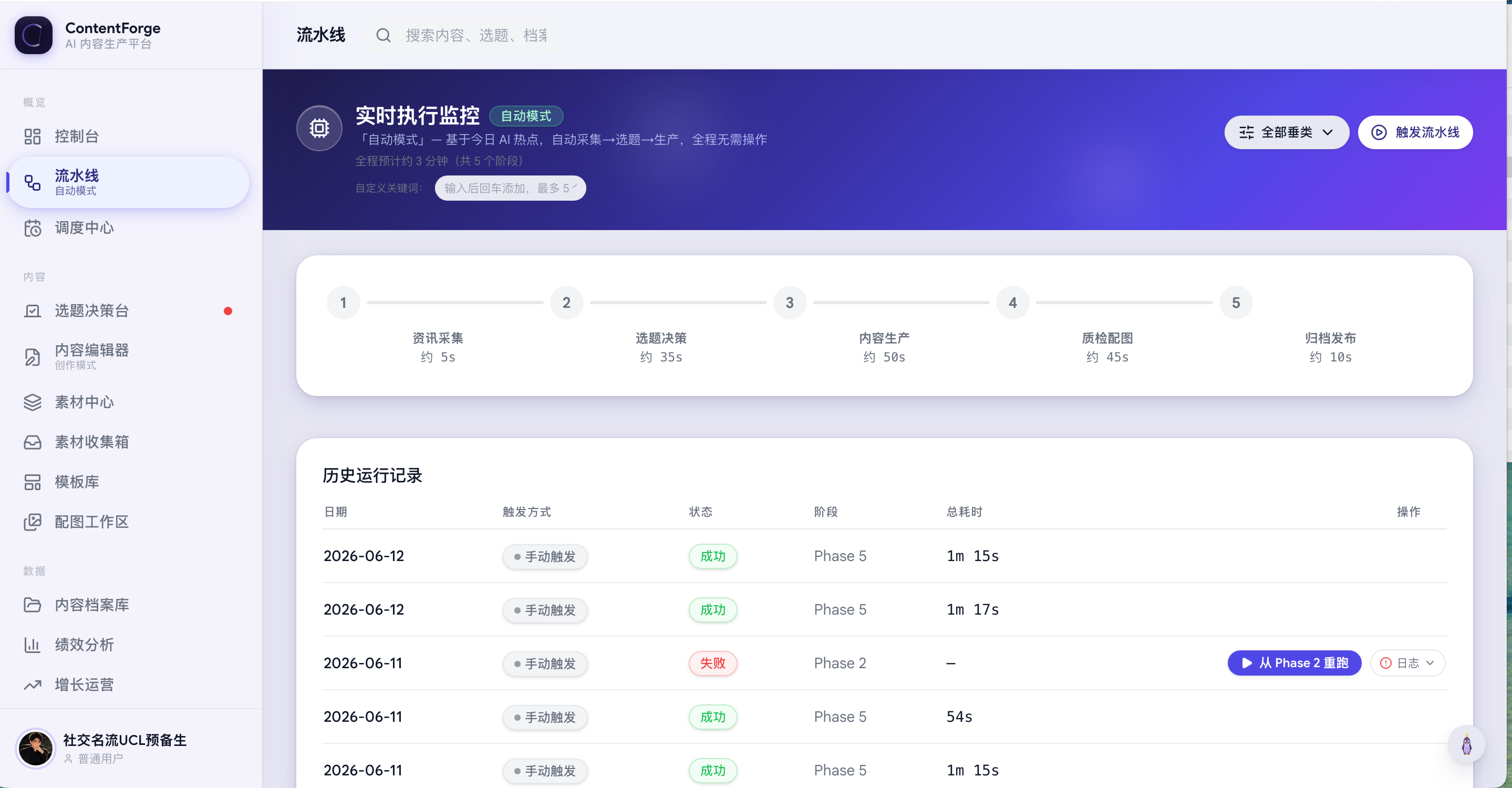Click step 3 内容生产 circle
This screenshot has width=1512, height=788.
[x=790, y=303]
